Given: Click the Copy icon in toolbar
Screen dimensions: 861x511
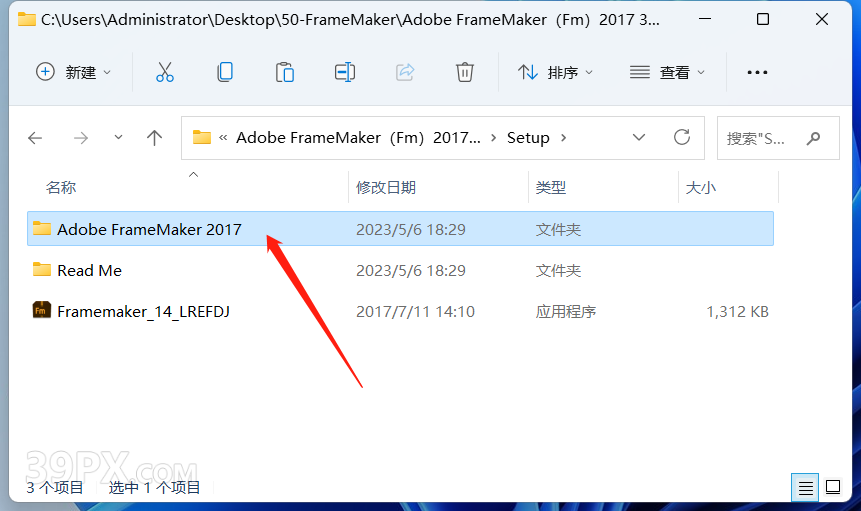Looking at the screenshot, I should 225,72.
